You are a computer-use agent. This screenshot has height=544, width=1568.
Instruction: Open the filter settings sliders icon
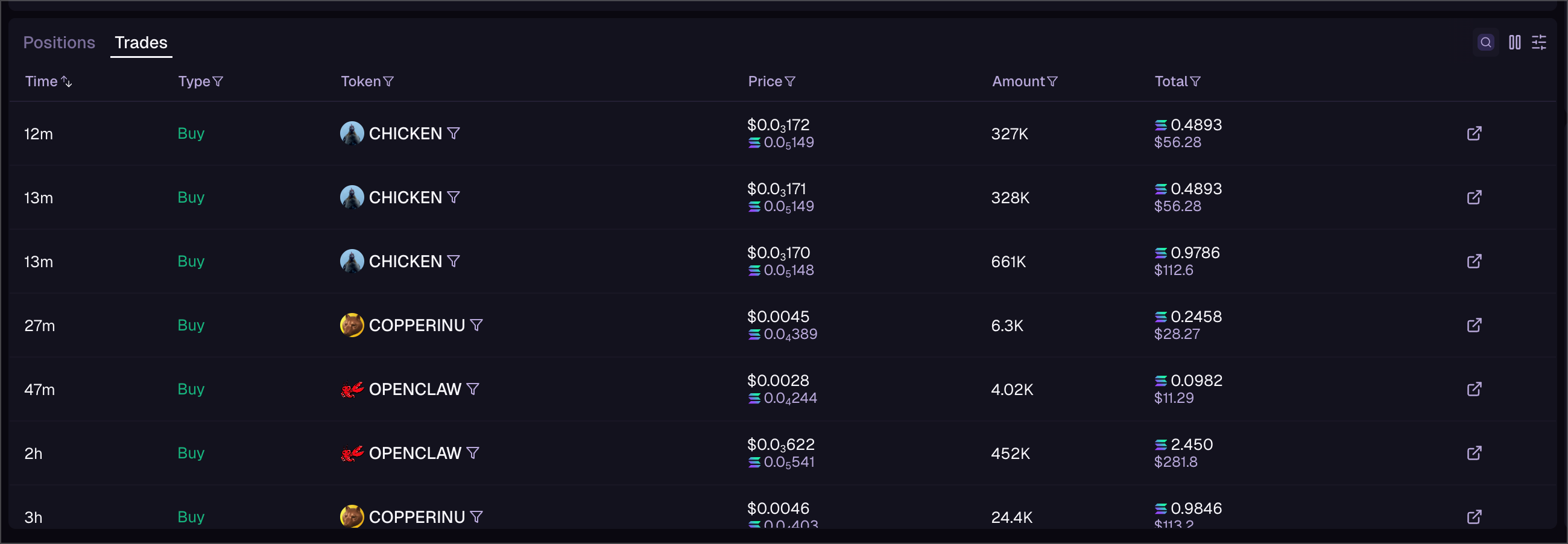[1539, 42]
